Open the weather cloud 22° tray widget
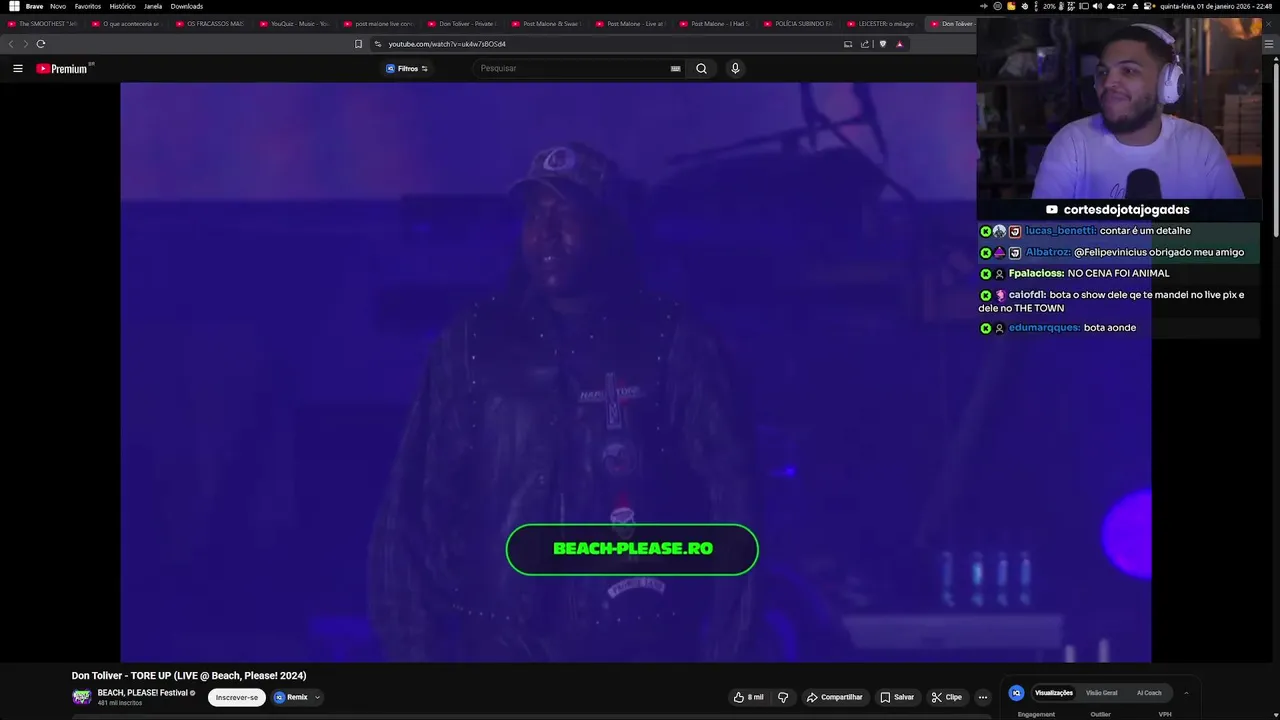Screen dimensions: 1280x720 (1117, 6)
